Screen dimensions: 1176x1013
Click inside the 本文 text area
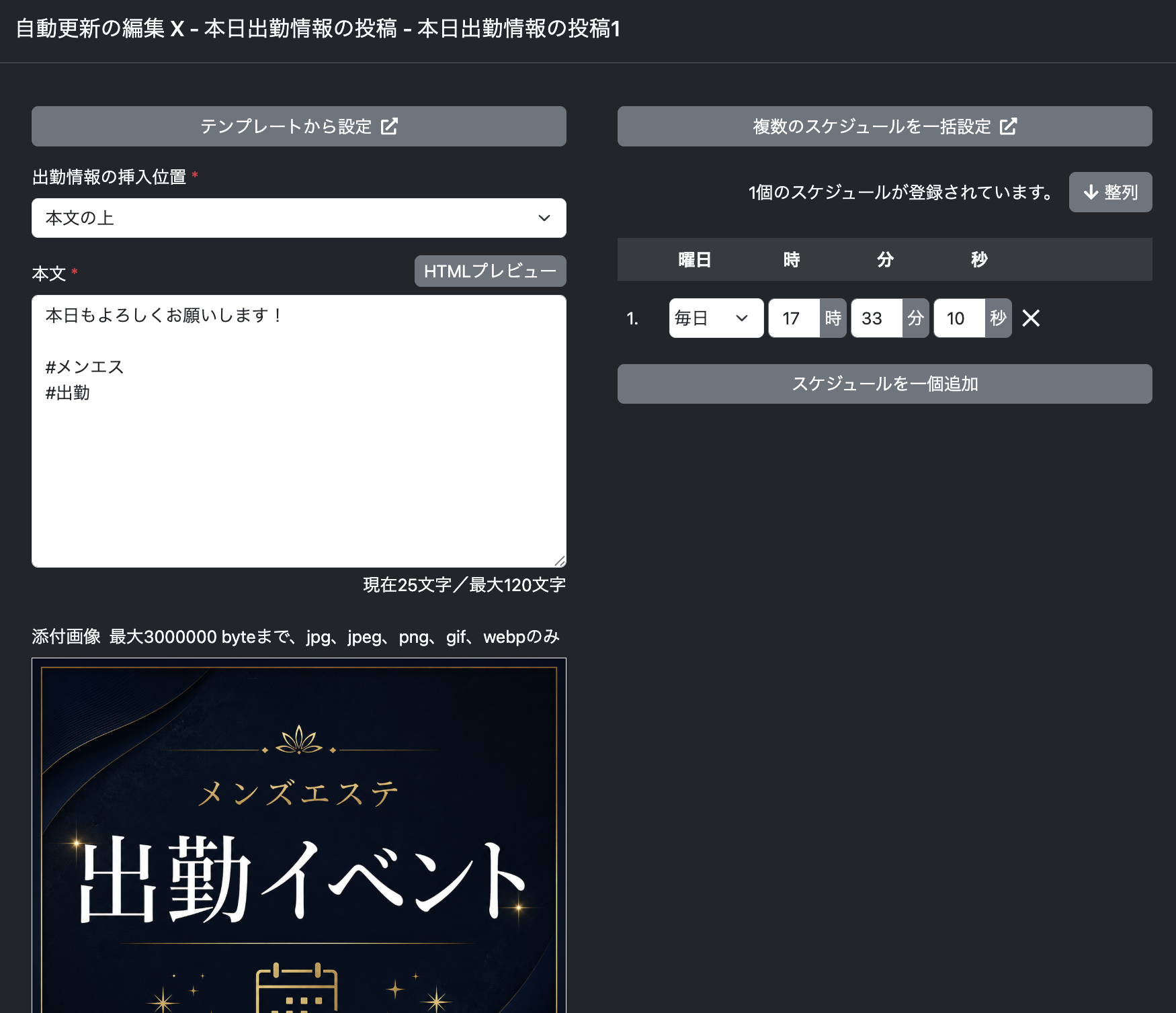click(298, 431)
